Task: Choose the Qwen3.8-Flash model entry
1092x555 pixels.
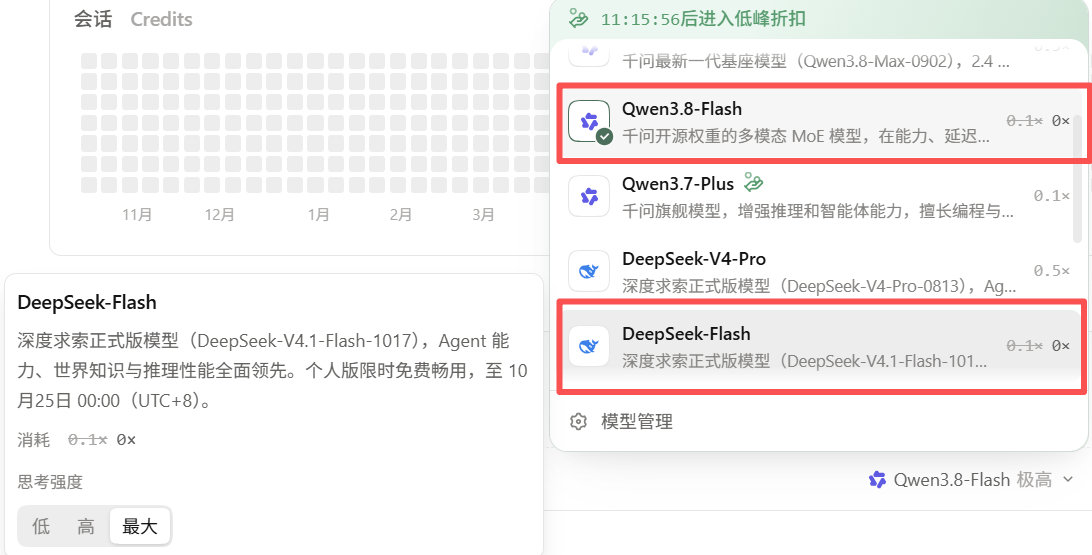Action: 821,121
